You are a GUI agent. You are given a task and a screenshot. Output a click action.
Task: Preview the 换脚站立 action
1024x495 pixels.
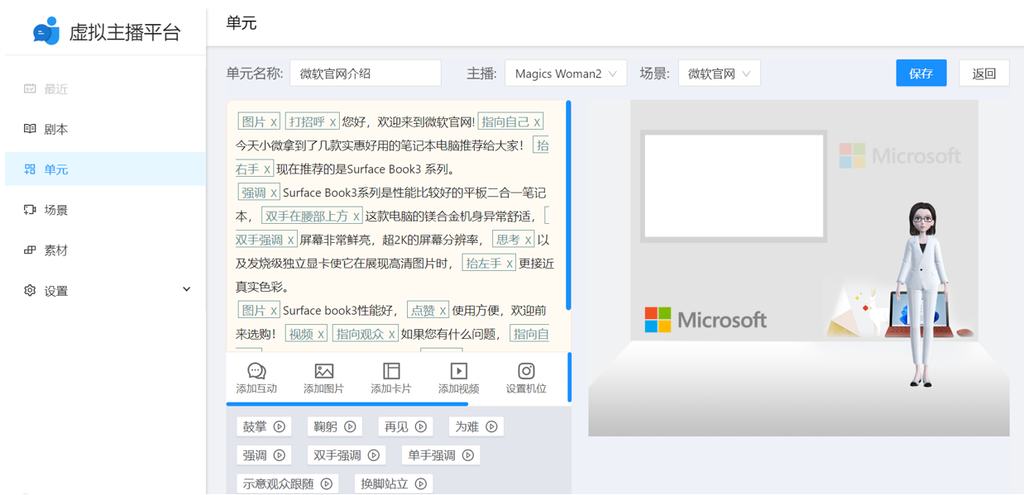pos(421,484)
